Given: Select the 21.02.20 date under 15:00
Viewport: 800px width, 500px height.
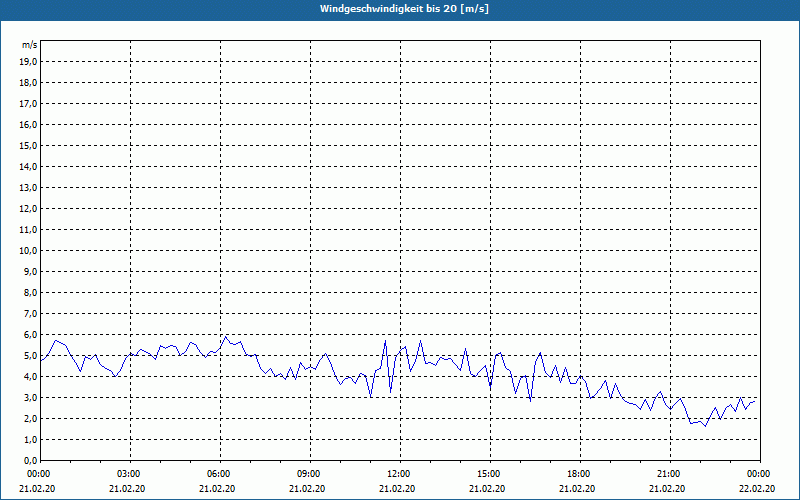Looking at the screenshot, I should (x=487, y=488).
